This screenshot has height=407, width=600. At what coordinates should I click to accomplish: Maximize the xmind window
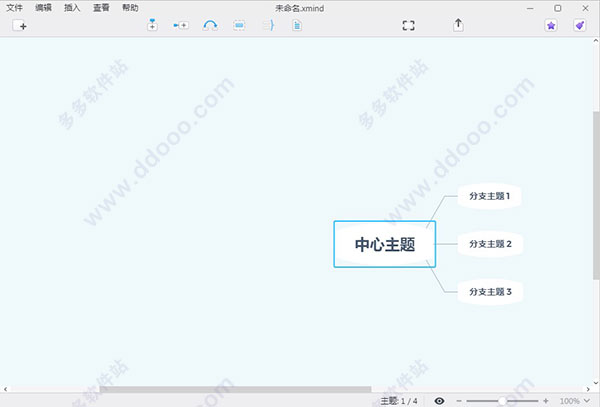[x=558, y=8]
